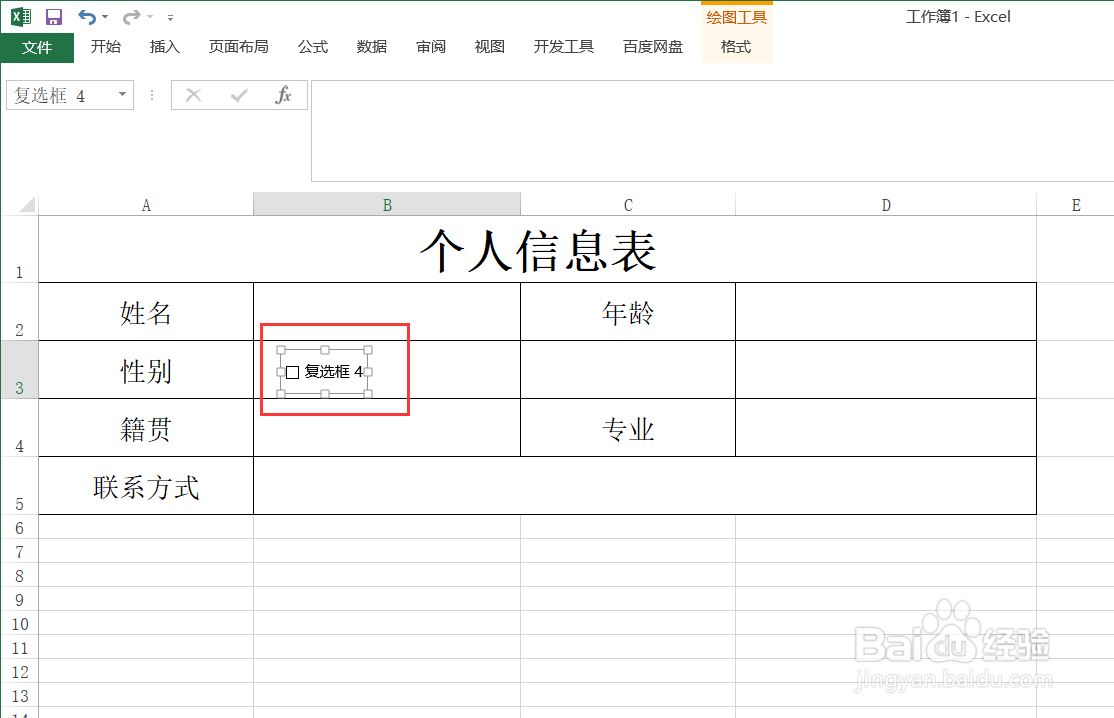Click the fx Insert Function icon

coord(283,95)
